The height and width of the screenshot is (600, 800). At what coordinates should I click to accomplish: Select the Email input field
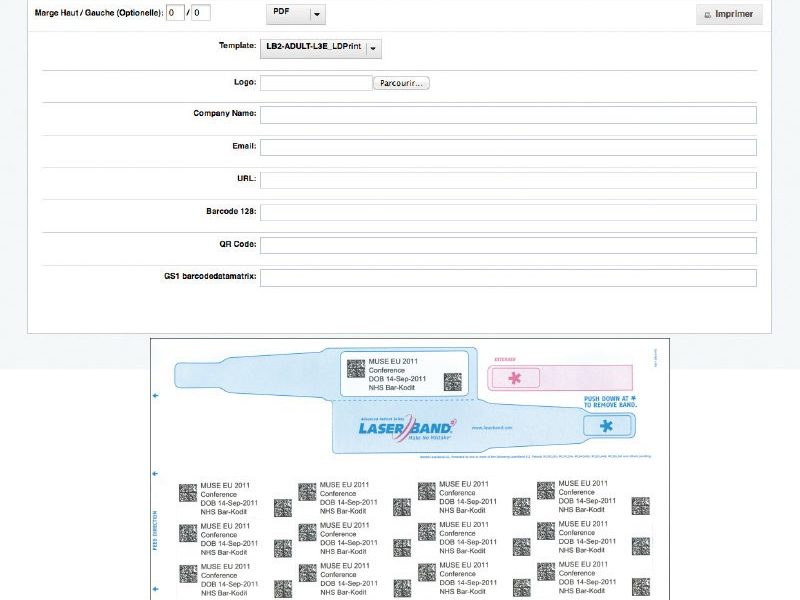tap(508, 147)
